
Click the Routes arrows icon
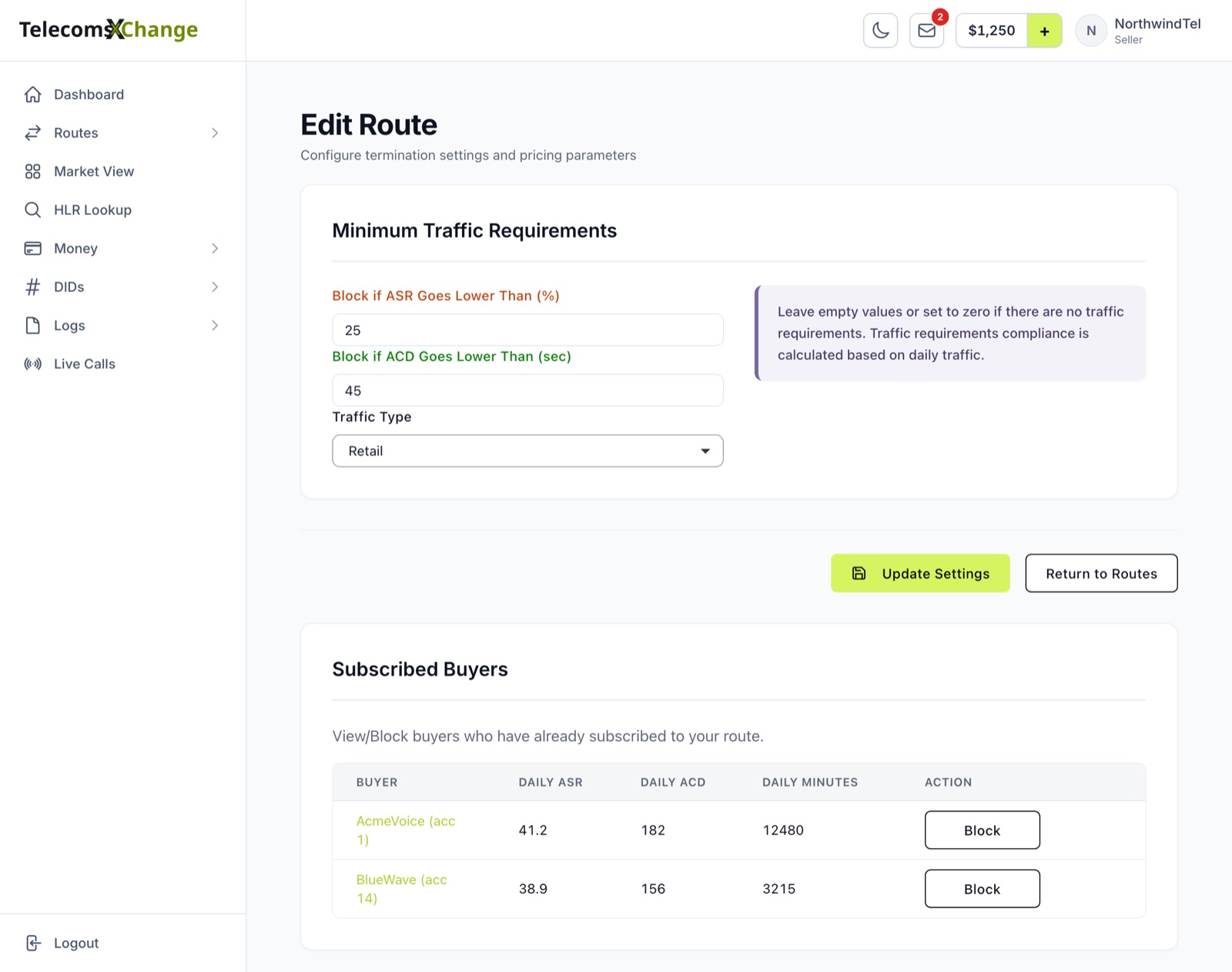click(x=32, y=133)
